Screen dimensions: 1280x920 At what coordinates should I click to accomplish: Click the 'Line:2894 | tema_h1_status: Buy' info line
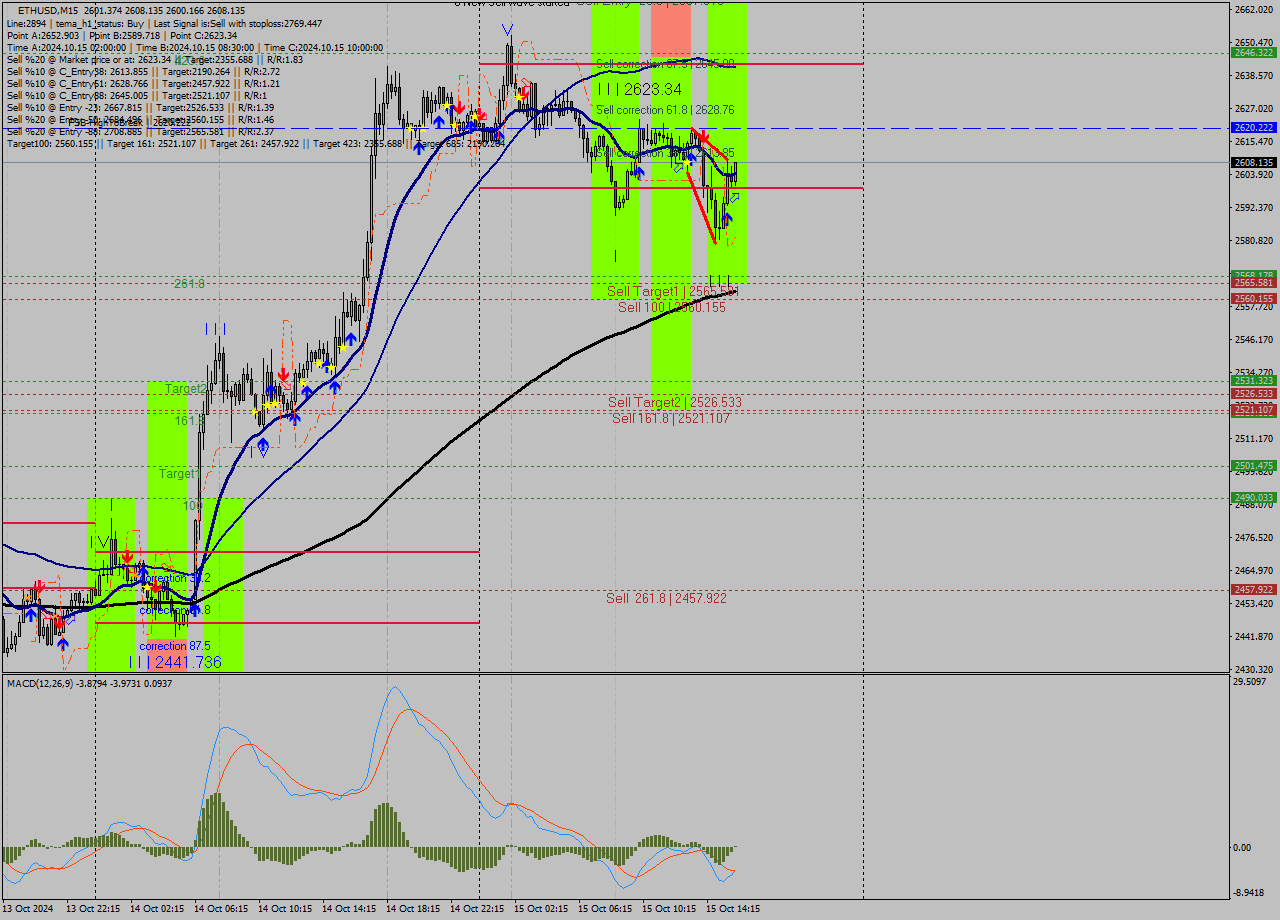click(x=164, y=23)
